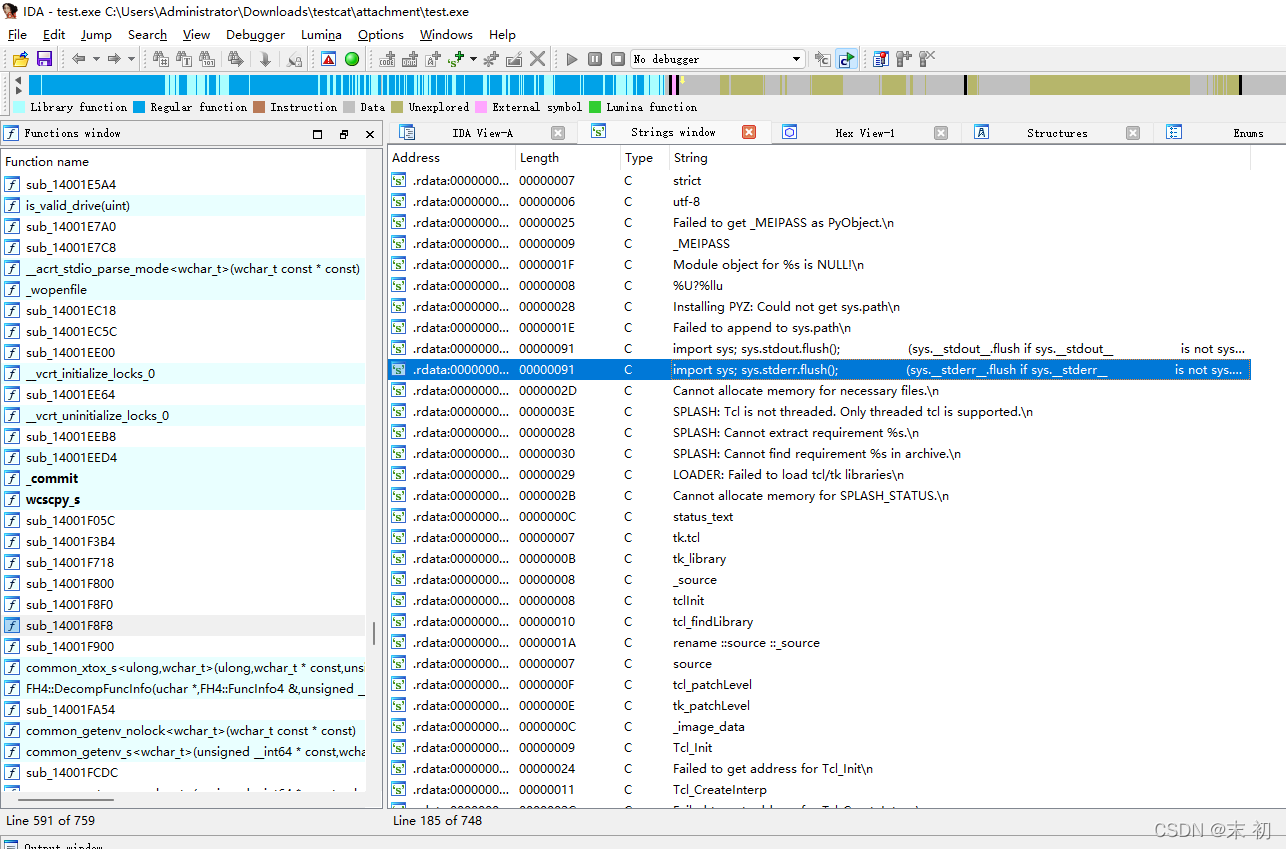Click the green circle status icon
1286x849 pixels.
(352, 59)
